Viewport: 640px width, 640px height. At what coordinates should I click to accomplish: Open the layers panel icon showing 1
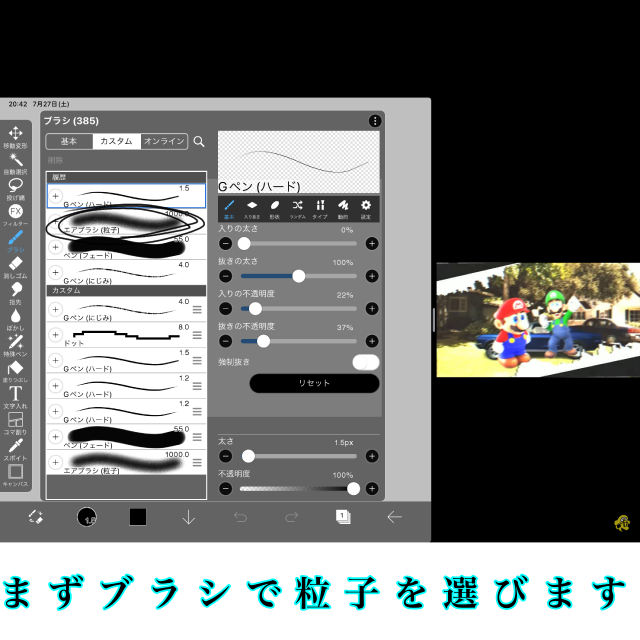[x=343, y=517]
